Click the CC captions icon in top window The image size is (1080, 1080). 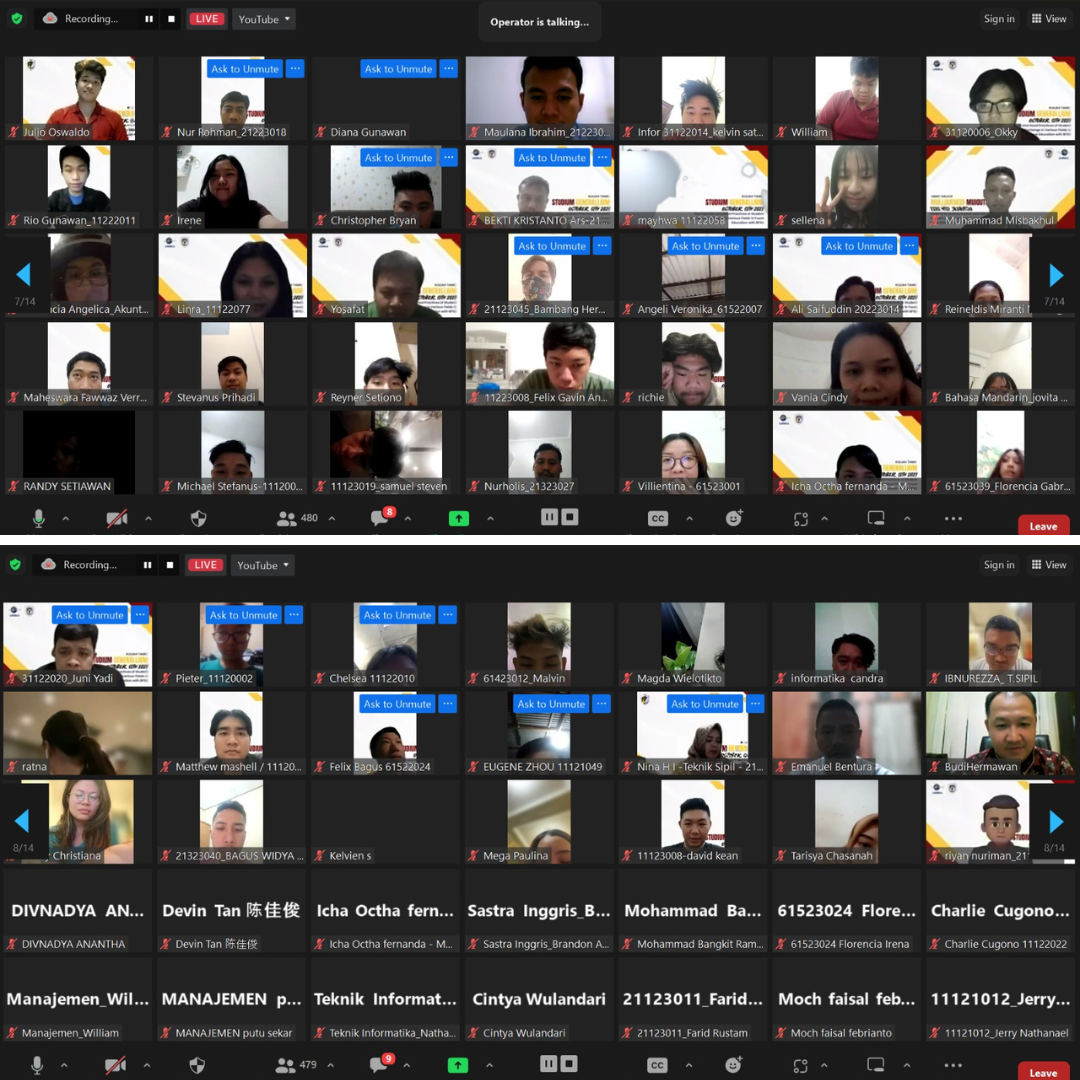pos(658,519)
